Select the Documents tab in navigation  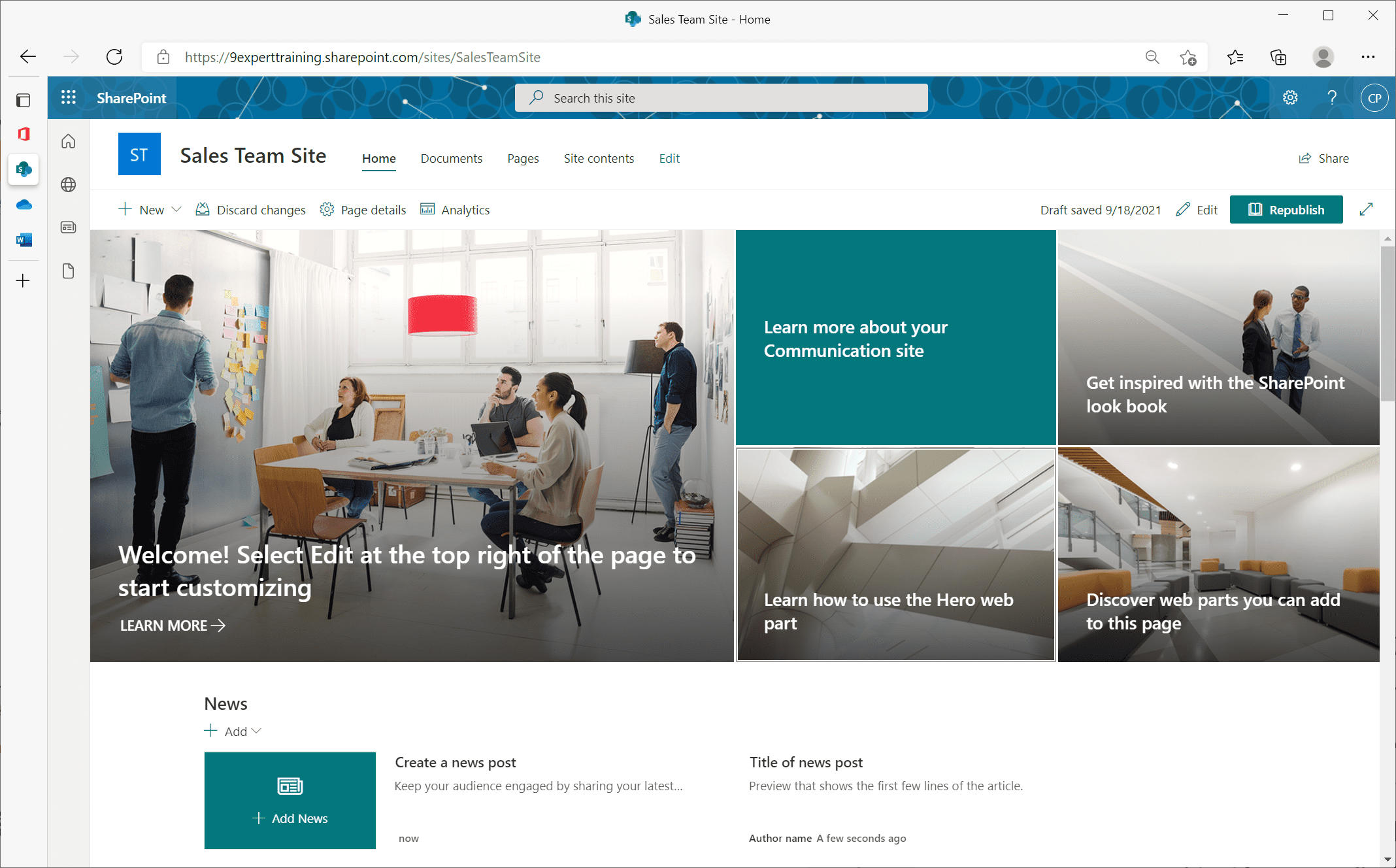coord(451,158)
